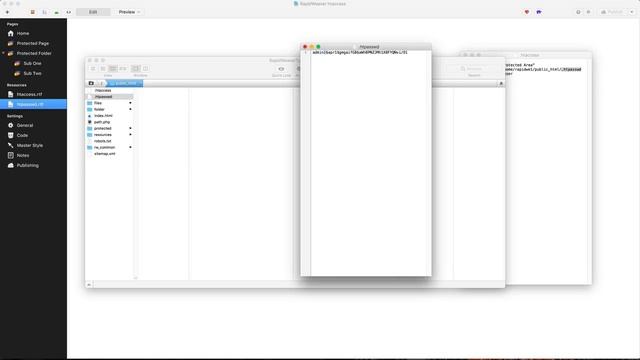
Task: Expand the protected folder arrow
Action: [130, 129]
